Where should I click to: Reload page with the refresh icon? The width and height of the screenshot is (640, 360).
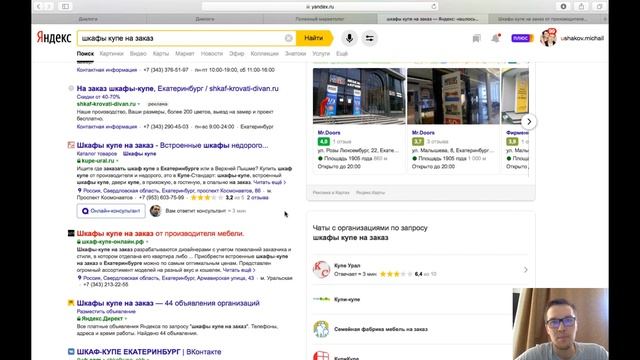click(x=433, y=7)
